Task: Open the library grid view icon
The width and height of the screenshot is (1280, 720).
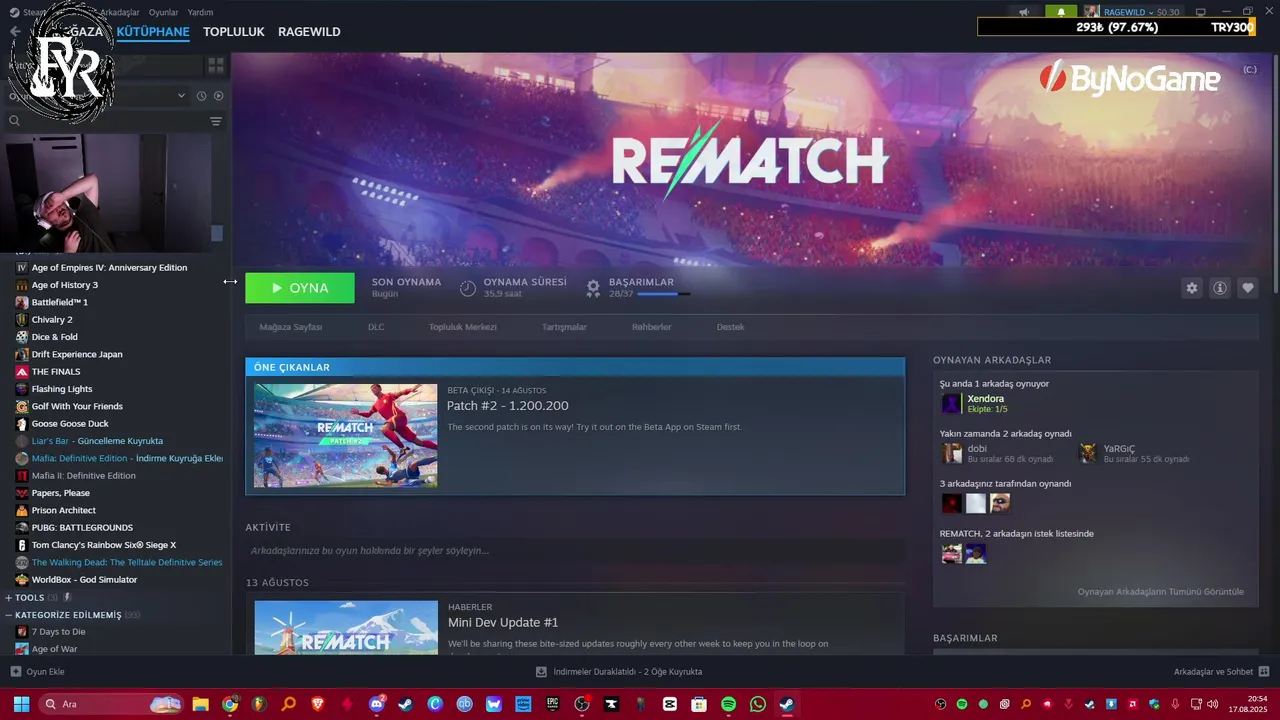Action: click(x=215, y=66)
